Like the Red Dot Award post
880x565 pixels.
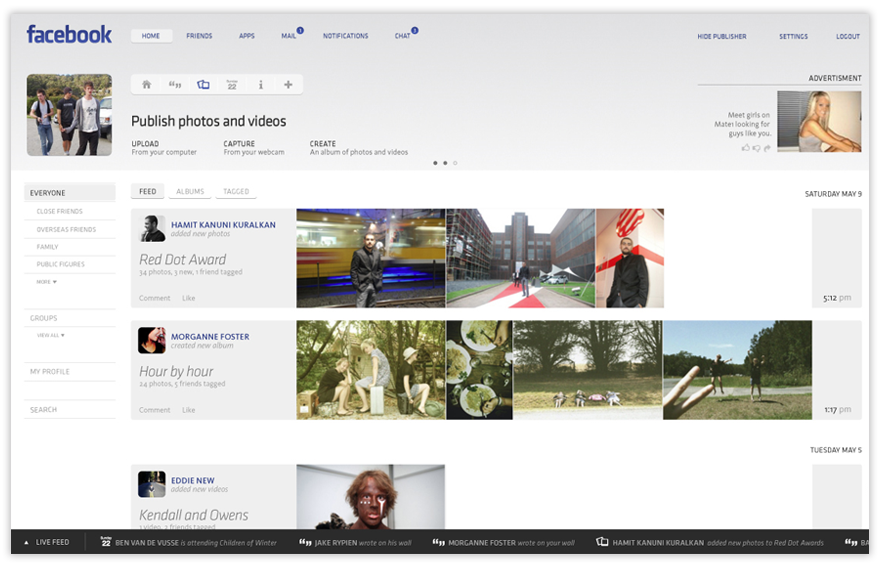(x=189, y=298)
